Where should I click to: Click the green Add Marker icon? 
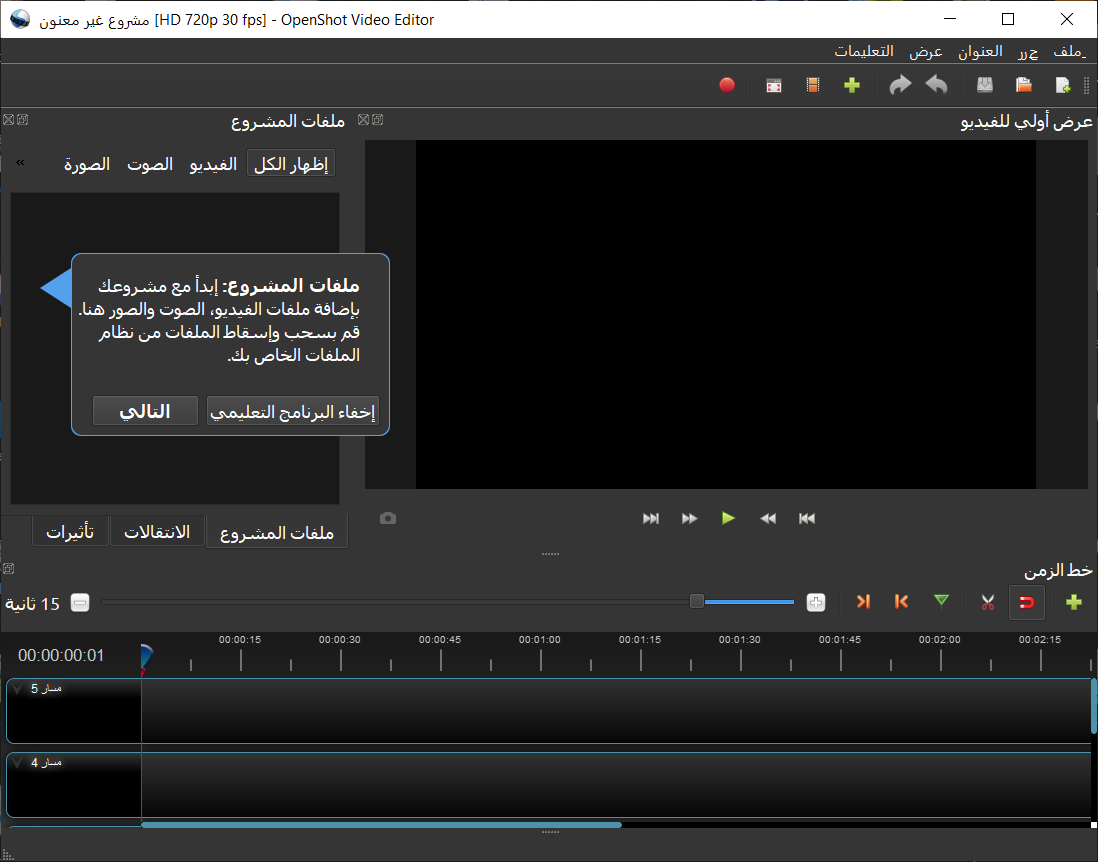[x=941, y=601]
